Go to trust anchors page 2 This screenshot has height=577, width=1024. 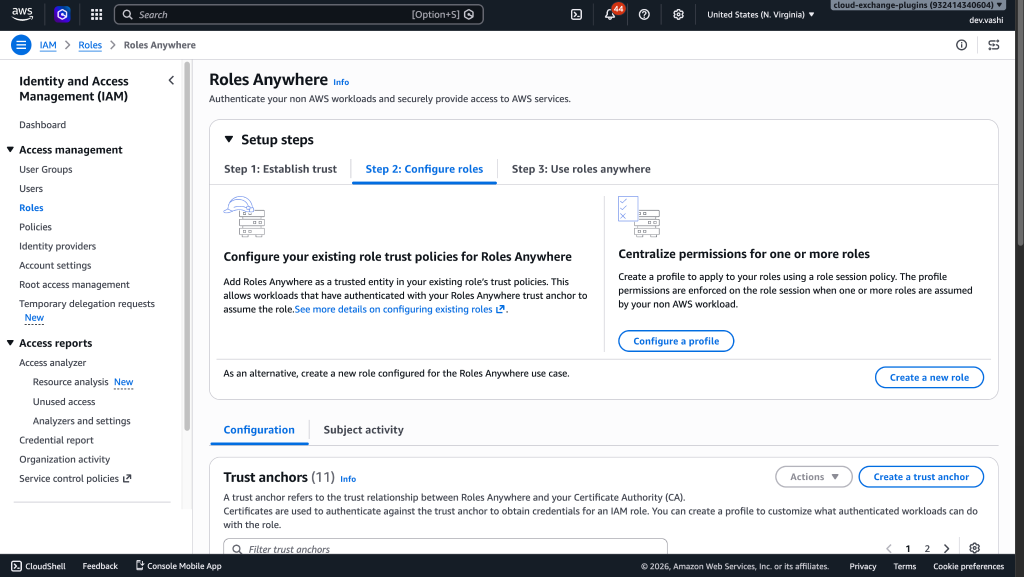(x=927, y=548)
